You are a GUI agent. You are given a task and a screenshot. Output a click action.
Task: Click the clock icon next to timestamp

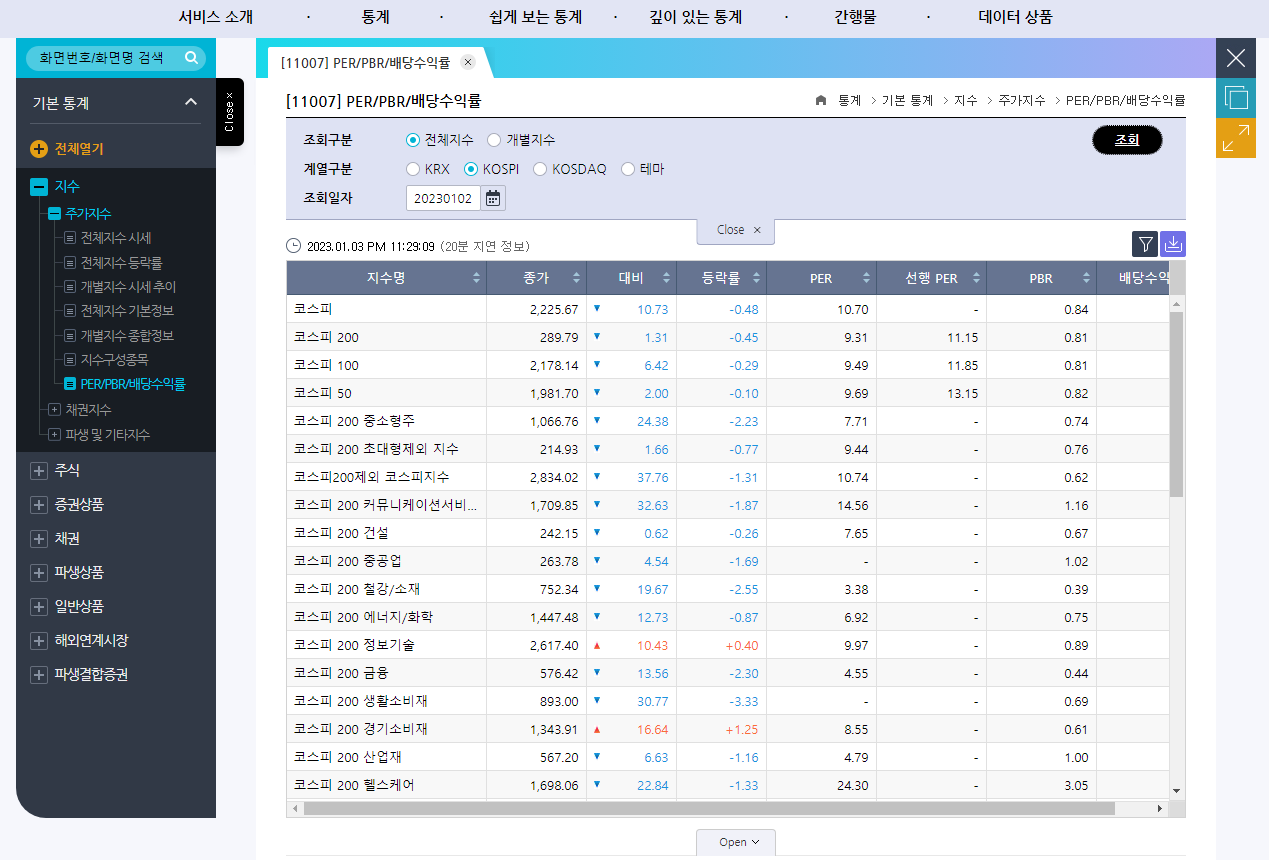click(293, 246)
